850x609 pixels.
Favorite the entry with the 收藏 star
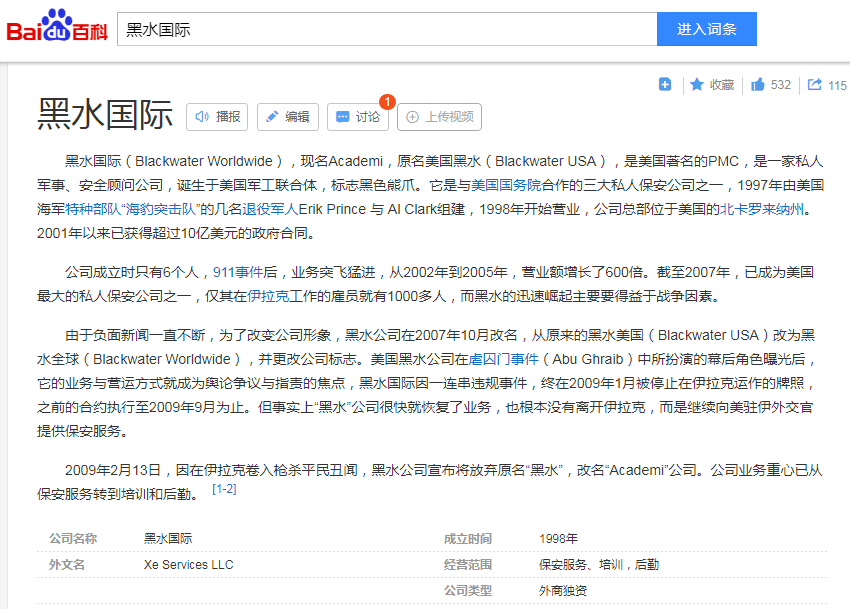pyautogui.click(x=712, y=85)
